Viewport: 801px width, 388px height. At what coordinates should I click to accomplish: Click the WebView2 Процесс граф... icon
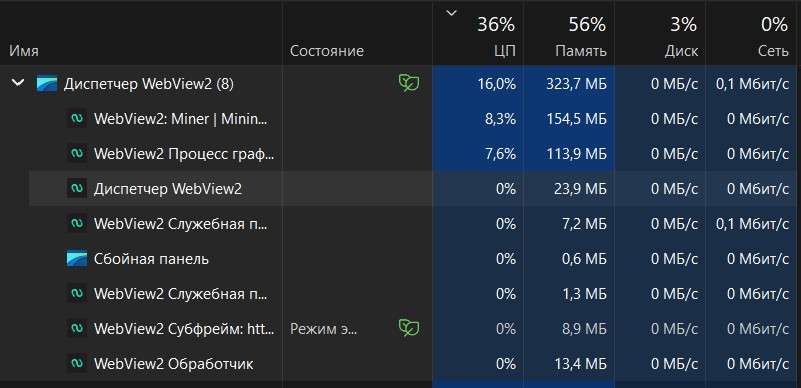point(77,154)
